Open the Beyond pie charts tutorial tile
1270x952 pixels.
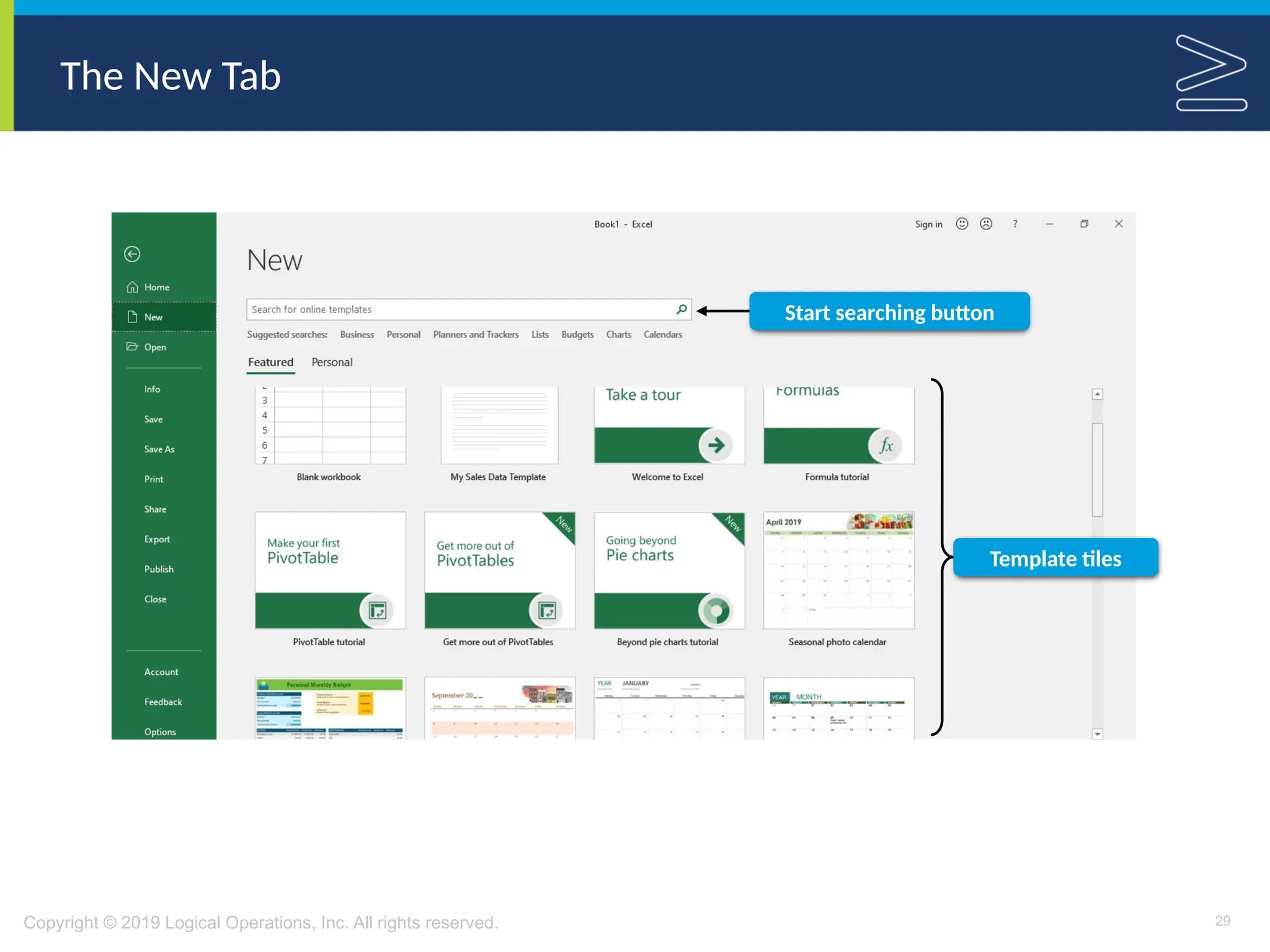(x=669, y=580)
